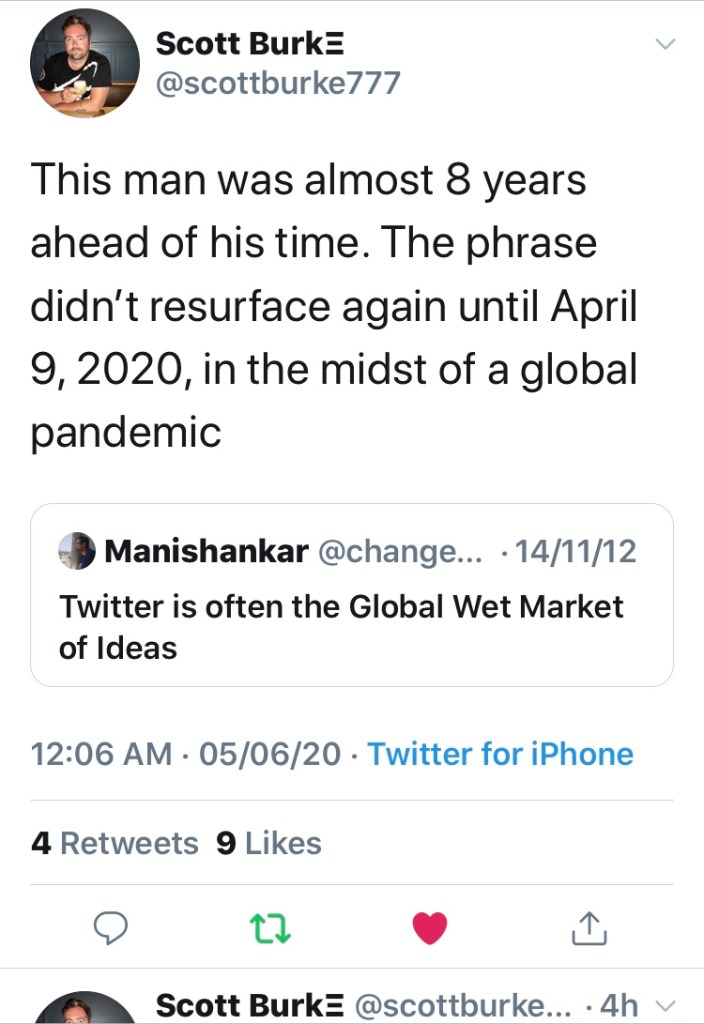This screenshot has width=704, height=1024.
Task: Open the quoted Manishankar tweet
Action: coord(351,627)
